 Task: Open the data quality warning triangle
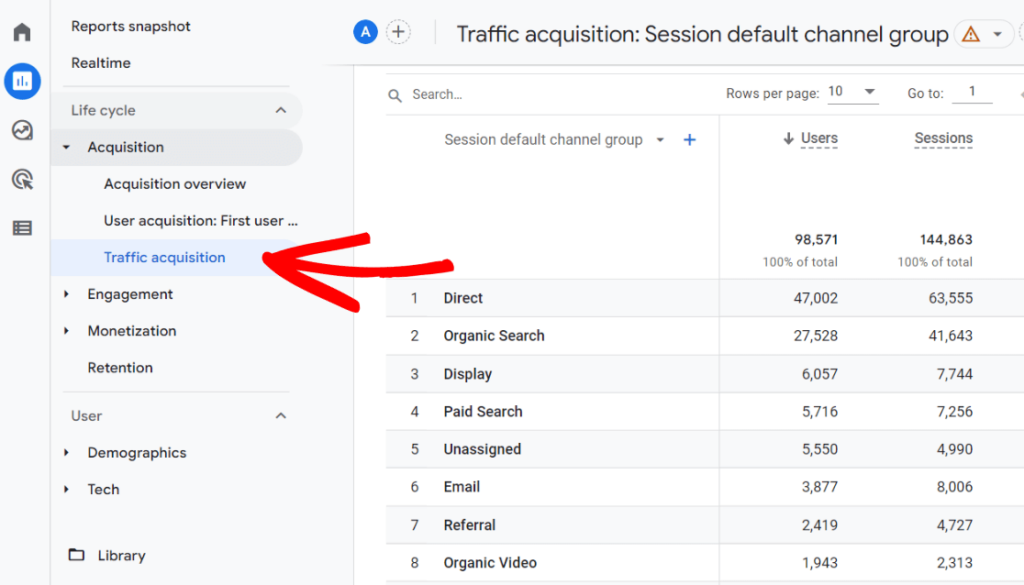972,33
